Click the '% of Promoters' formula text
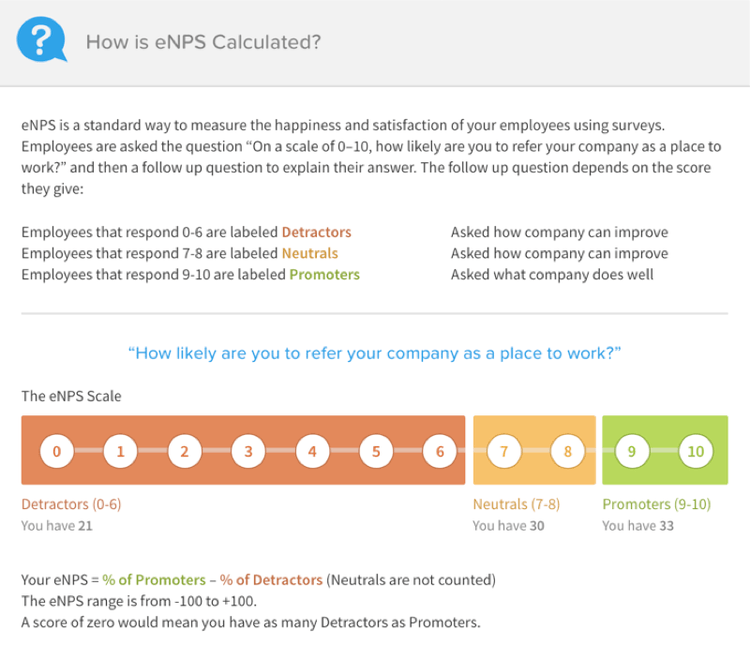The height and width of the screenshot is (660, 750). coord(154,580)
